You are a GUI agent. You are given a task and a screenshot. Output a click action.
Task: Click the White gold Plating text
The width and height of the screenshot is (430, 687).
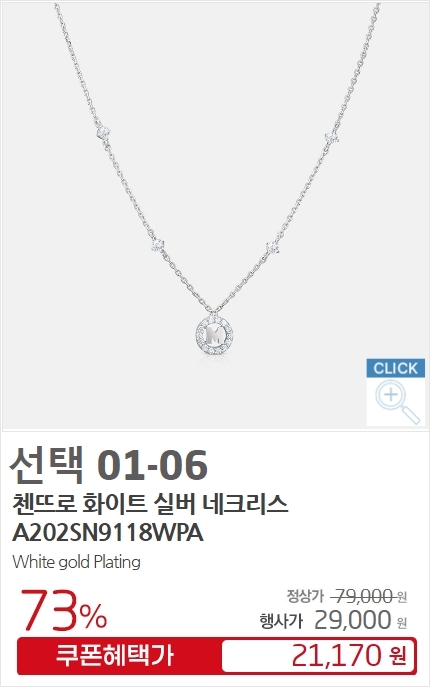[77, 562]
